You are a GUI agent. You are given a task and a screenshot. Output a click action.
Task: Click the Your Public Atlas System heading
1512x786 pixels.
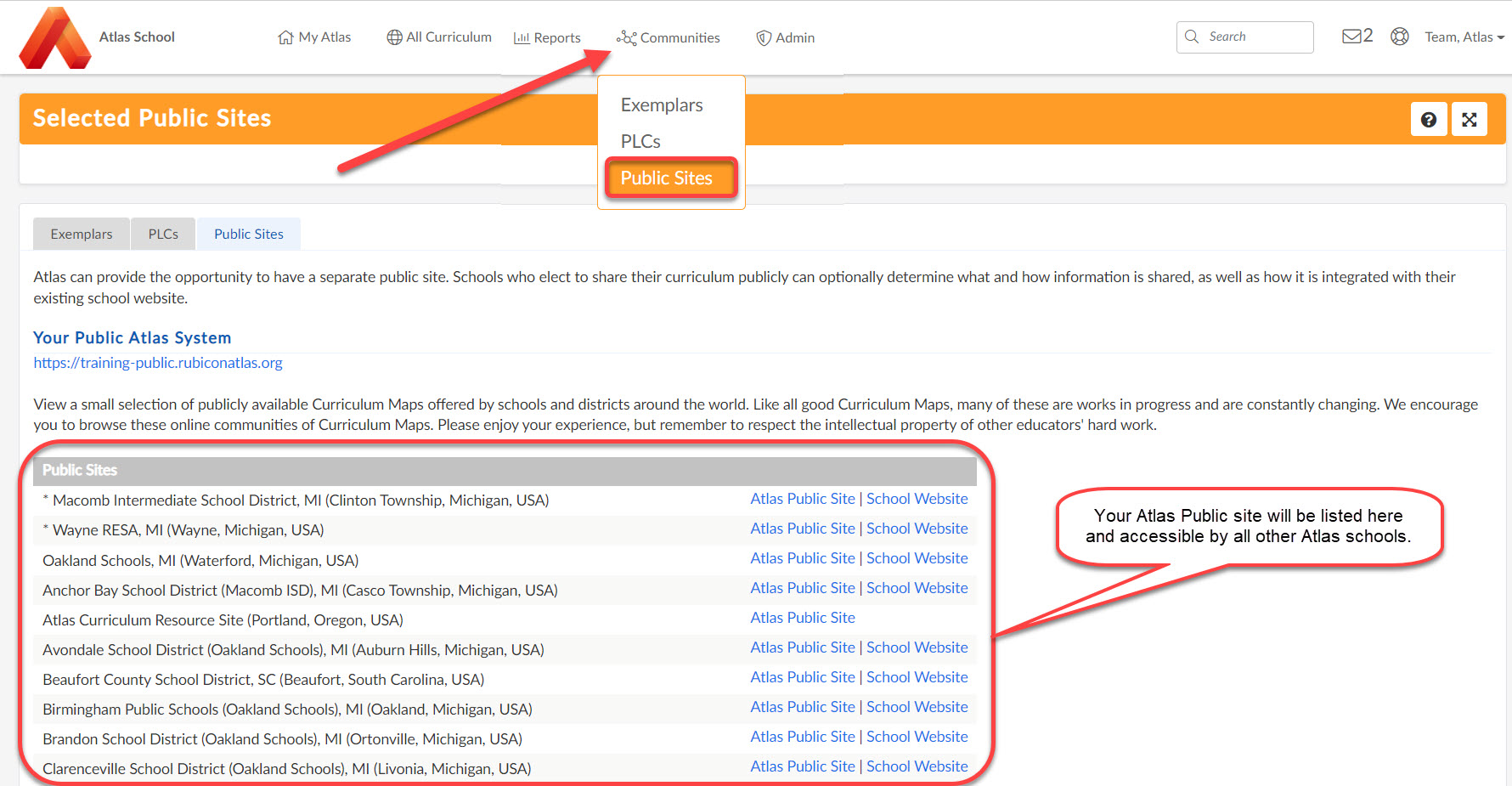[x=133, y=337]
